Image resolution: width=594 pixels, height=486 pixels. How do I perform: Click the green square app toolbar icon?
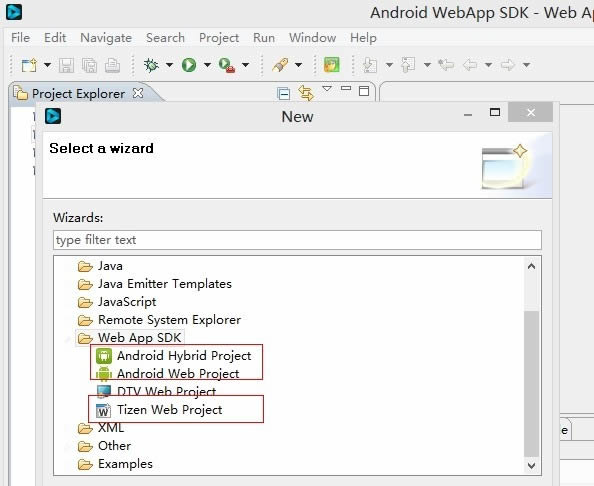[x=331, y=65]
